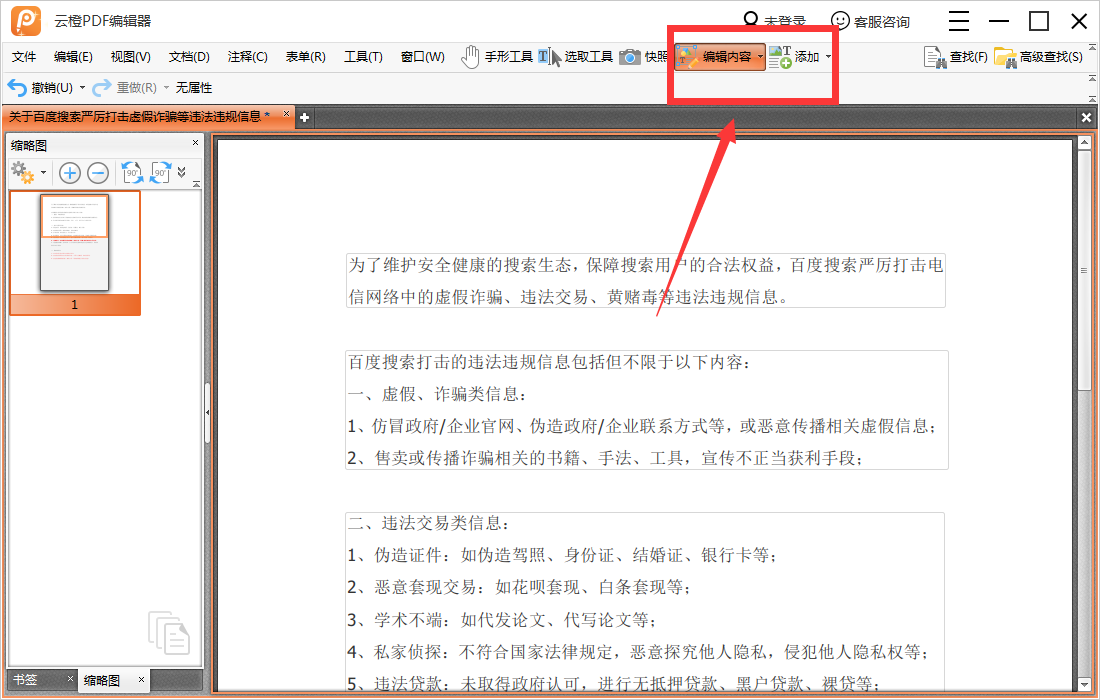Add a new tab with the plus button
Screen dimensions: 1100x700
(304, 117)
